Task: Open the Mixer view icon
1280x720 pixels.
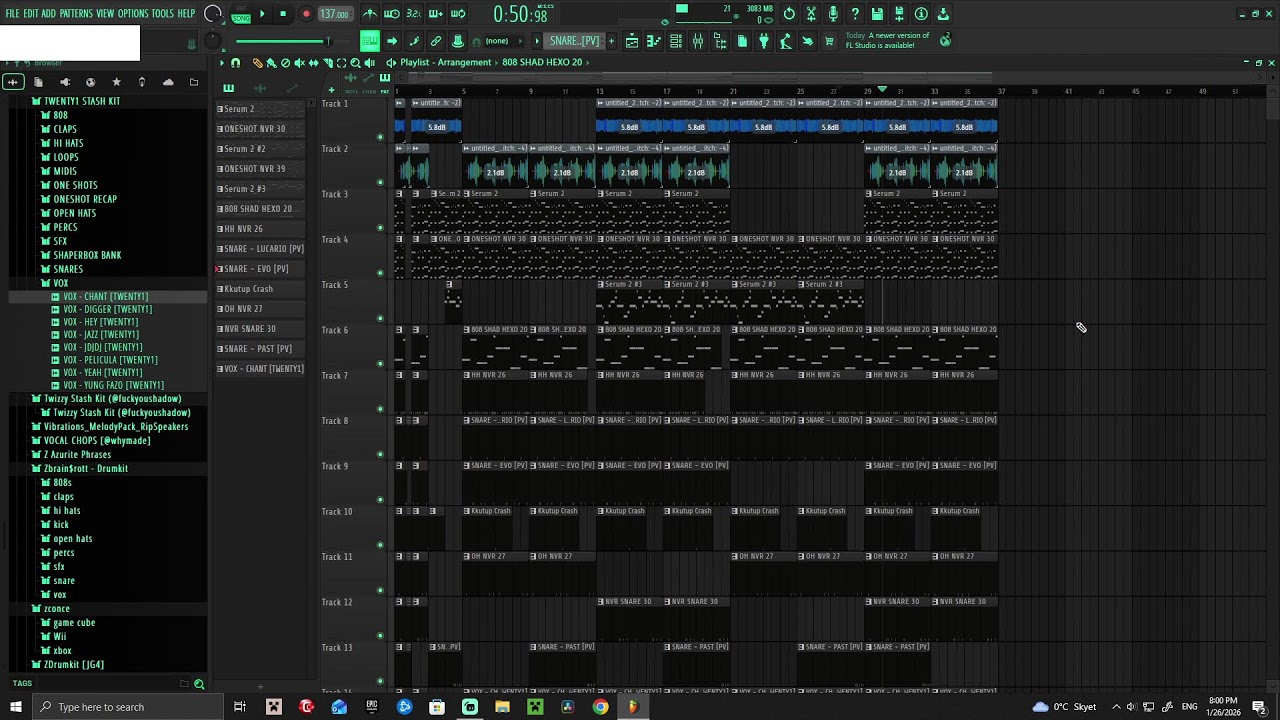Action: pyautogui.click(x=698, y=41)
